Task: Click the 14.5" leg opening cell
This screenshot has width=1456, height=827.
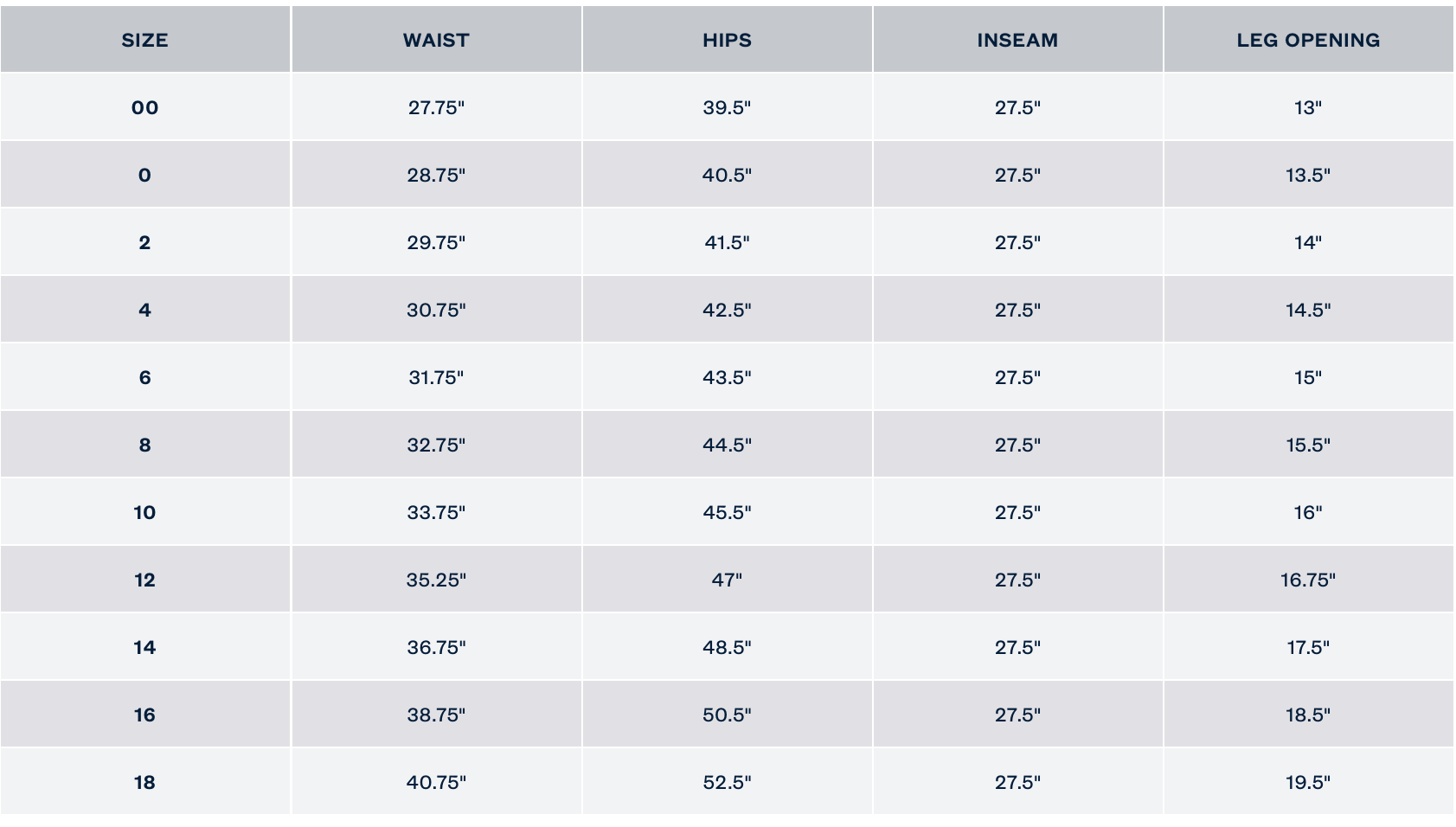Action: [1308, 310]
